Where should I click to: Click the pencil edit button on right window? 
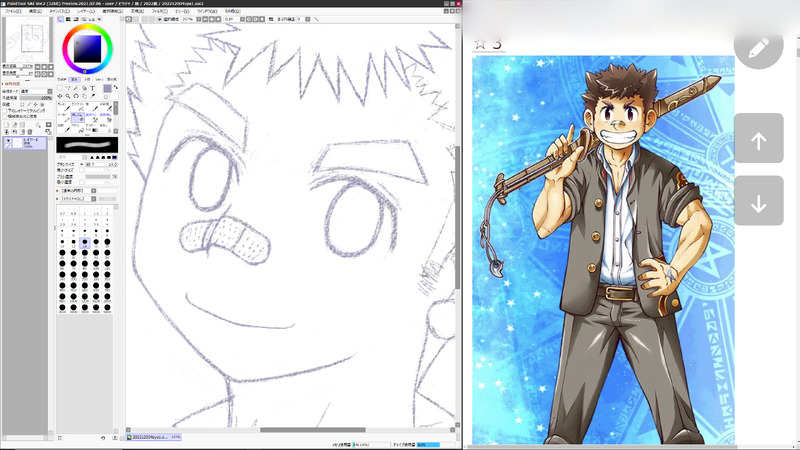pyautogui.click(x=759, y=47)
